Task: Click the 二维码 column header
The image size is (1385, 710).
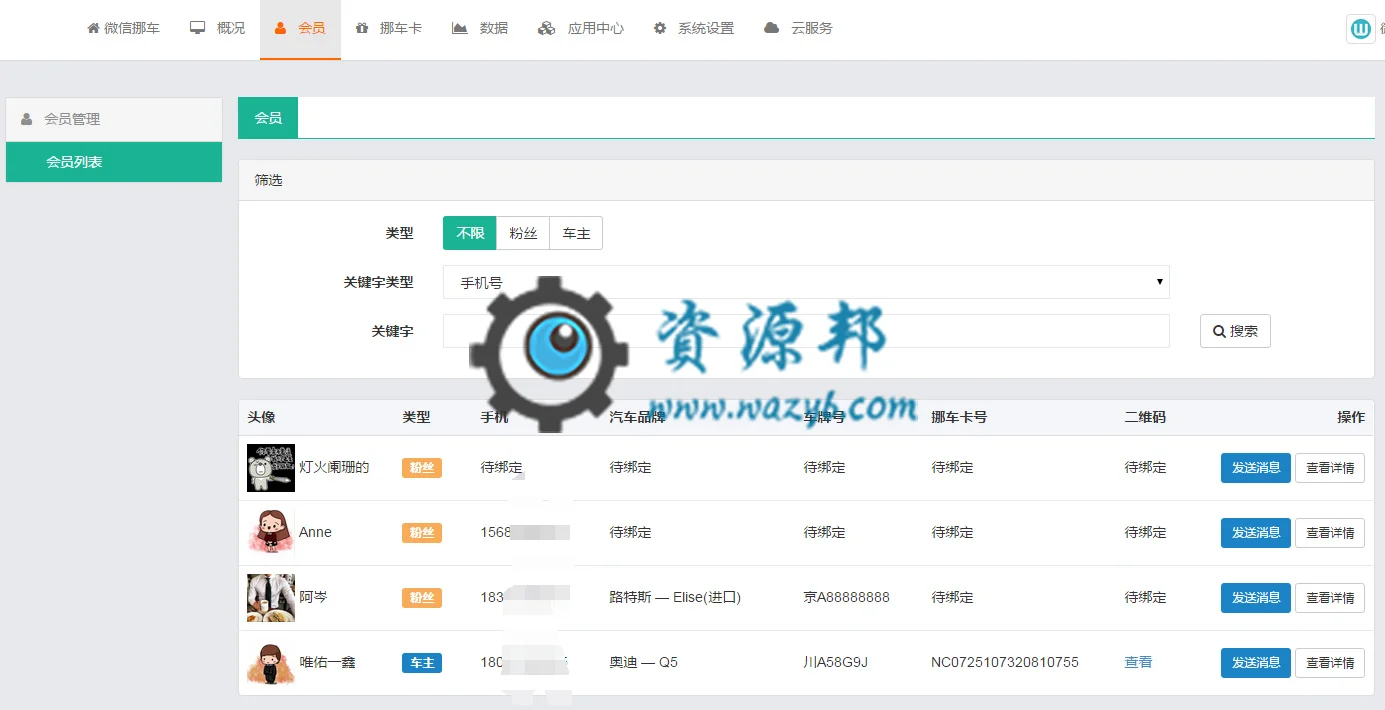Action: (x=1145, y=417)
